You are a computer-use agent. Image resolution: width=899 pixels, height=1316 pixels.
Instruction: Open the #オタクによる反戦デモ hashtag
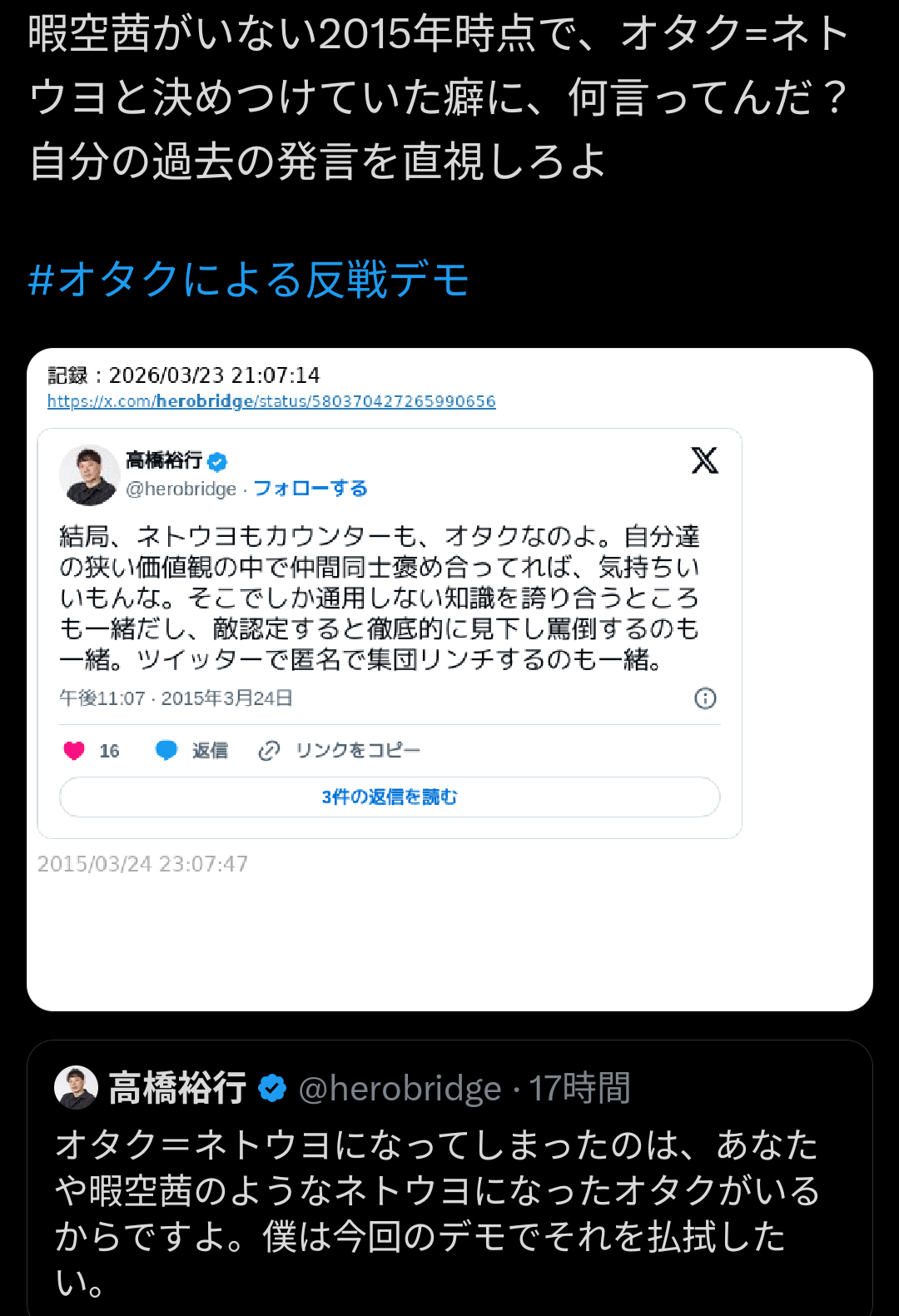[x=248, y=280]
